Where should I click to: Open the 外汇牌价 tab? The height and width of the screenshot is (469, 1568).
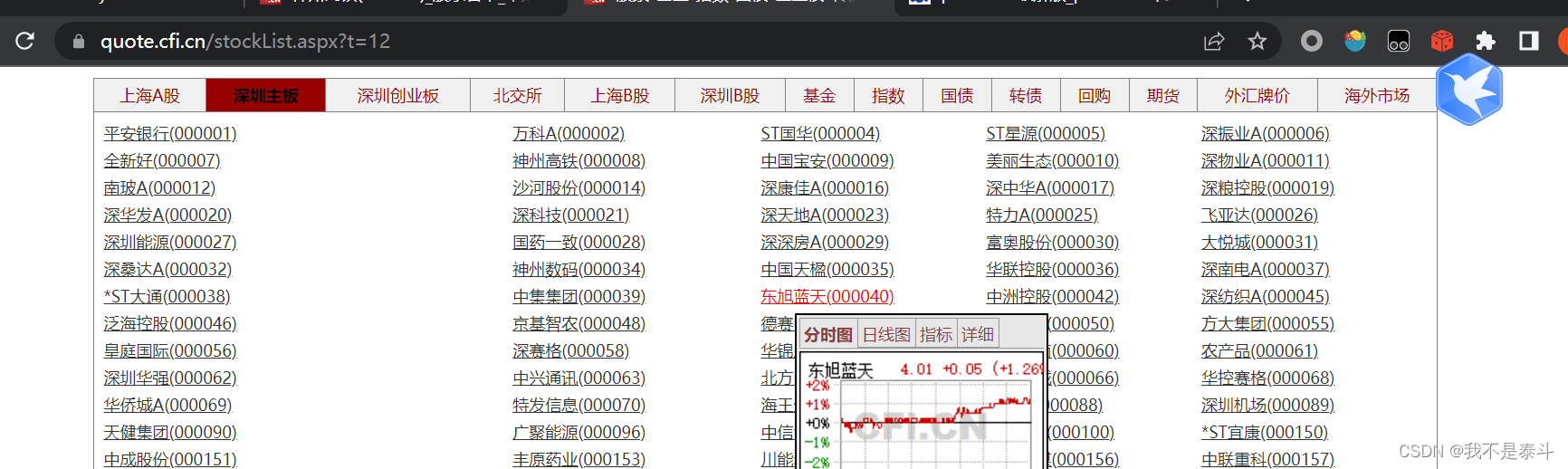(1257, 96)
